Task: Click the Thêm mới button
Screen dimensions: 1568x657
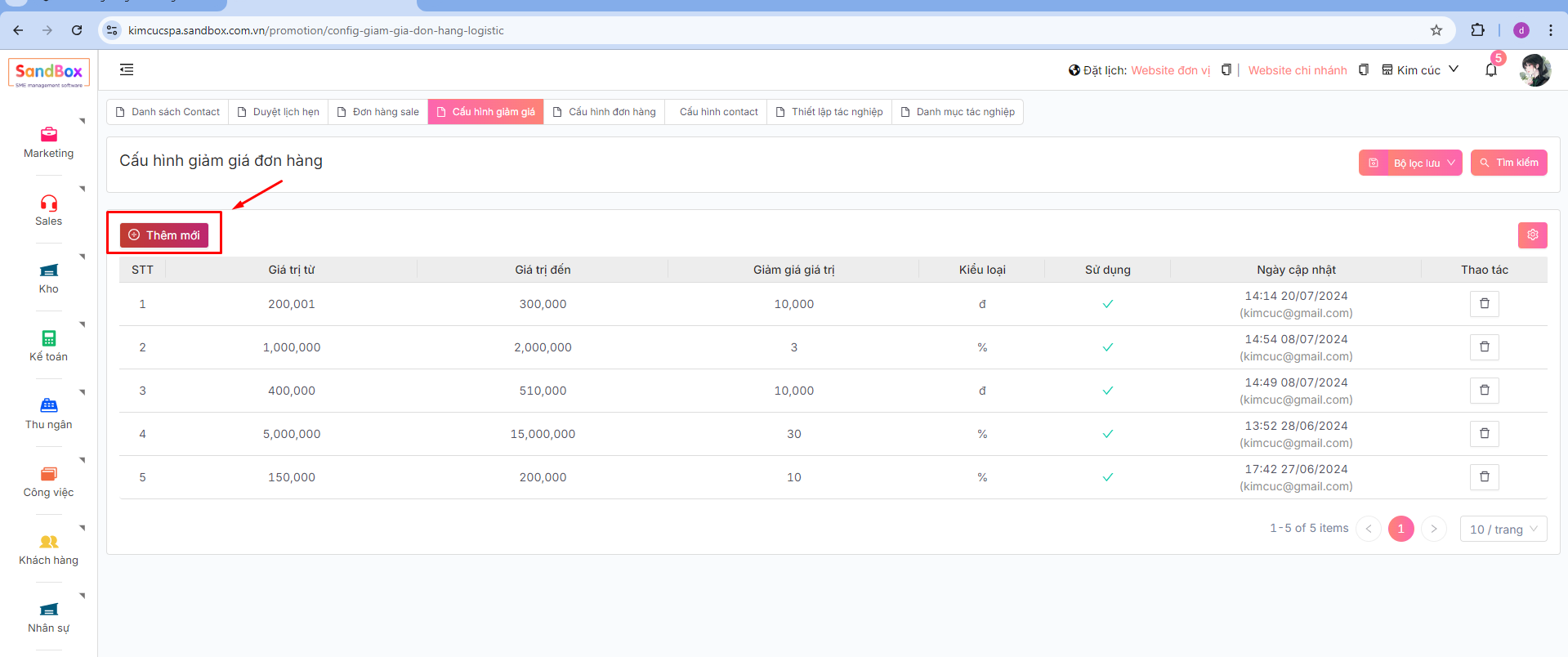Action: pyautogui.click(x=164, y=235)
